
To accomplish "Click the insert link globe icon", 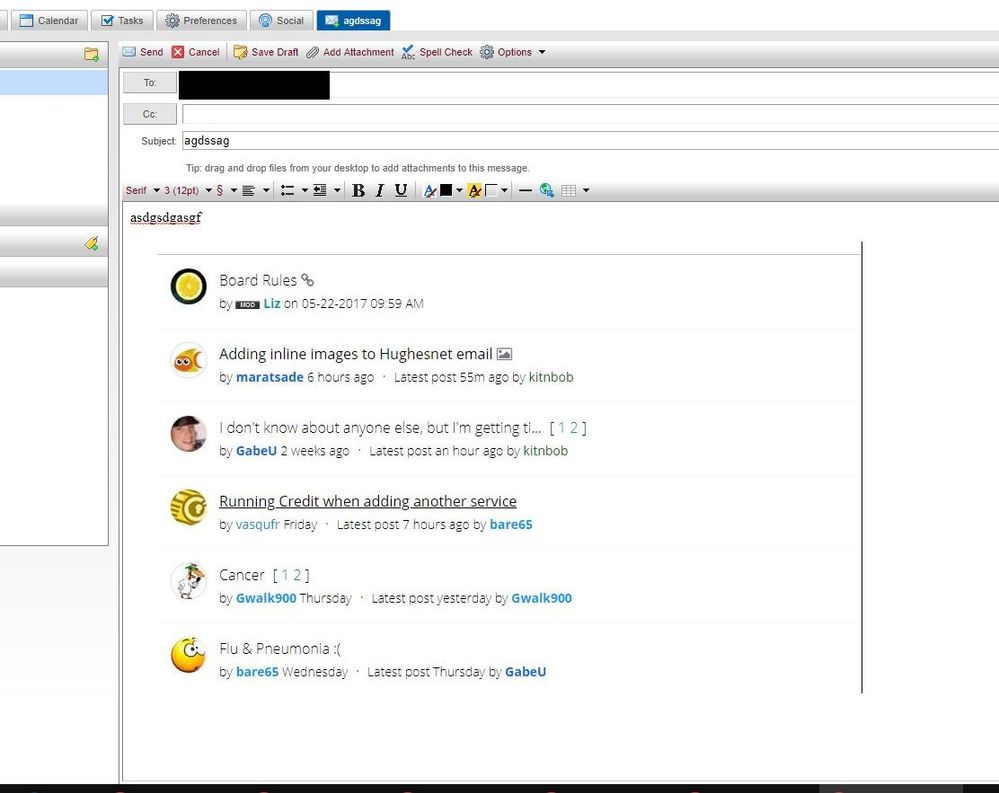I will pyautogui.click(x=547, y=190).
